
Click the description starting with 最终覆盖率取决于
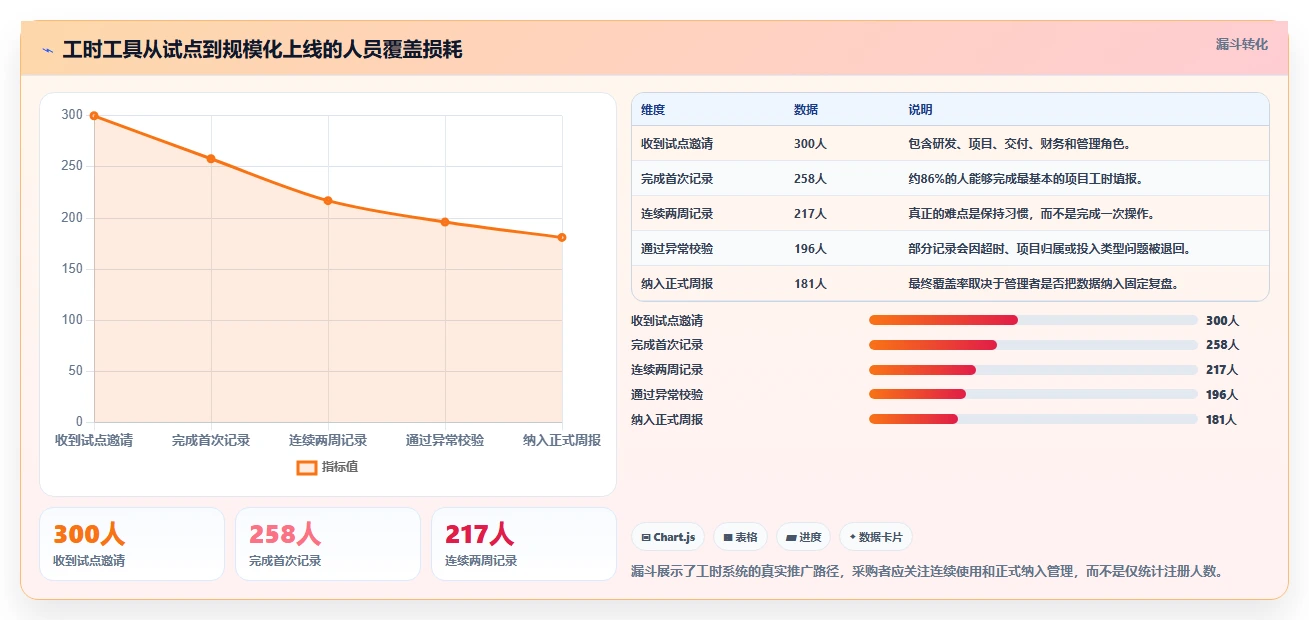1044,284
